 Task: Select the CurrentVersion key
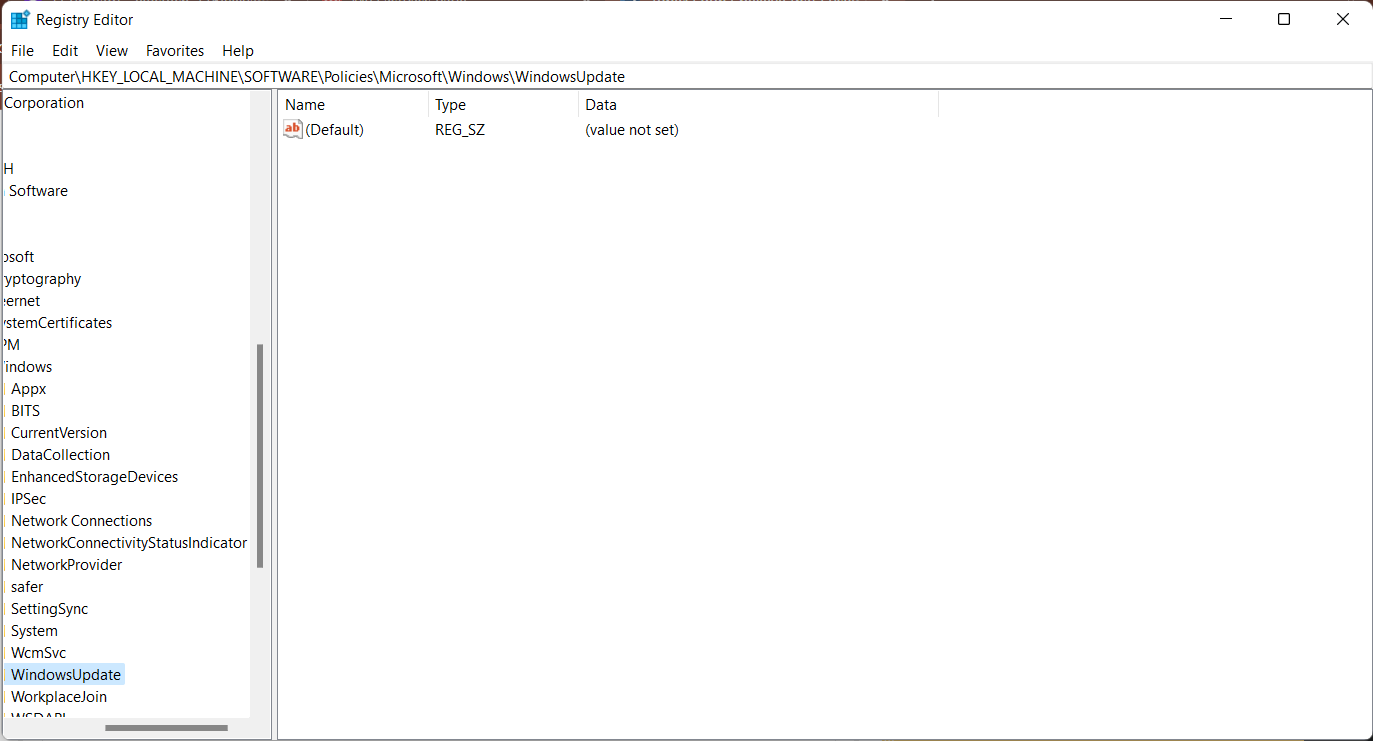tap(59, 433)
